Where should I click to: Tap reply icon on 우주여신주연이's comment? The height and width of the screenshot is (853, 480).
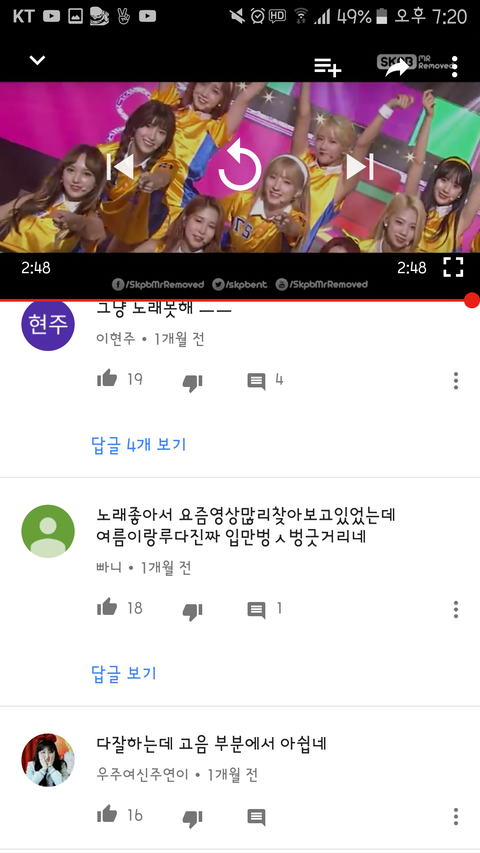[256, 817]
